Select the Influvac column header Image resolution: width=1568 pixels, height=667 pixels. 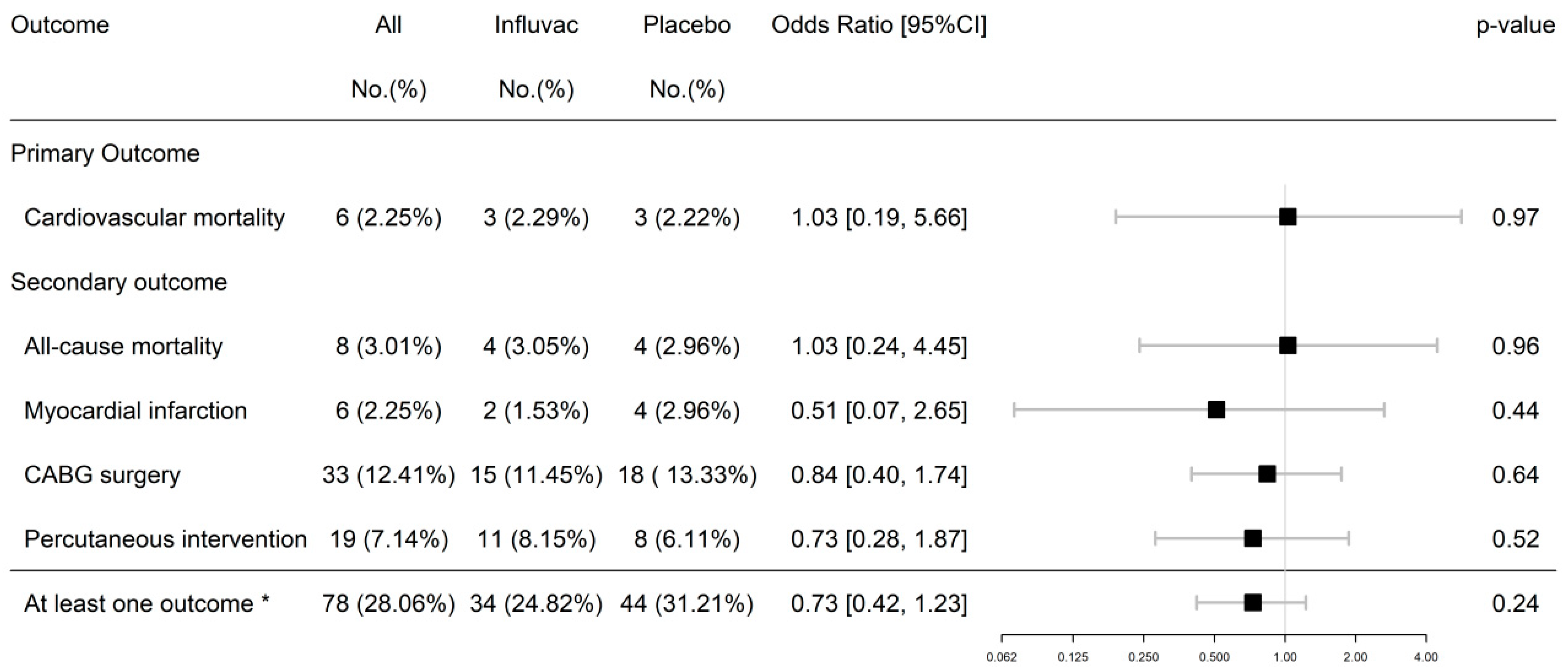pos(536,25)
